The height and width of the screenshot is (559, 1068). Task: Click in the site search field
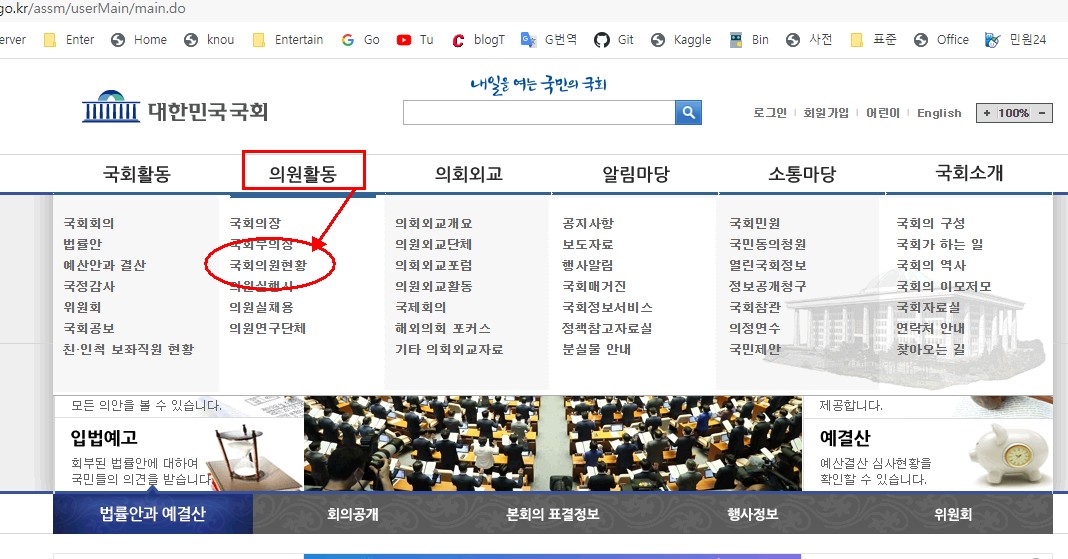pos(539,112)
